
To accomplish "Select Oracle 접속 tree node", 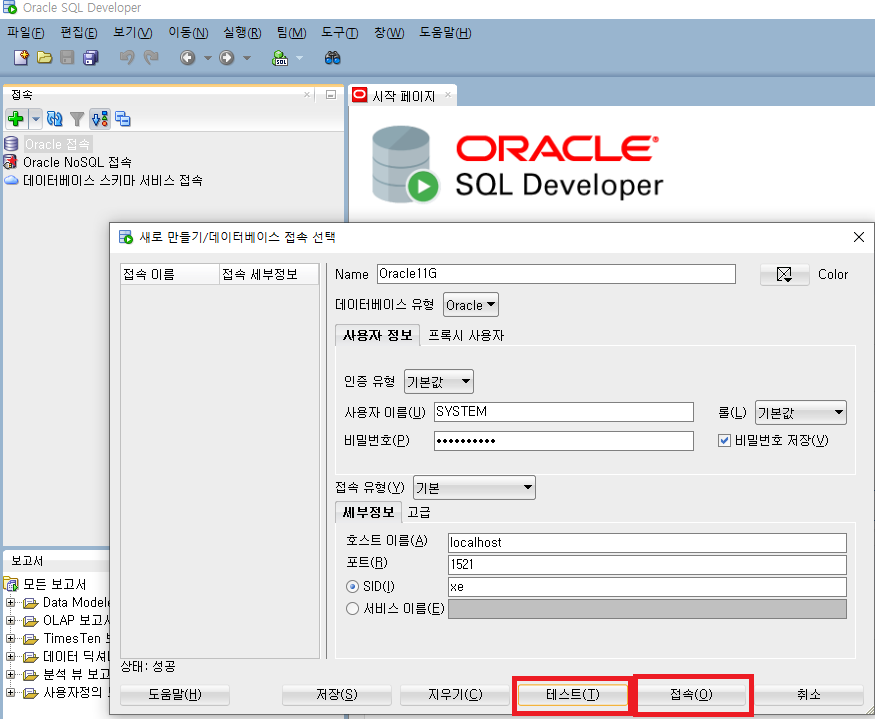I will point(57,144).
